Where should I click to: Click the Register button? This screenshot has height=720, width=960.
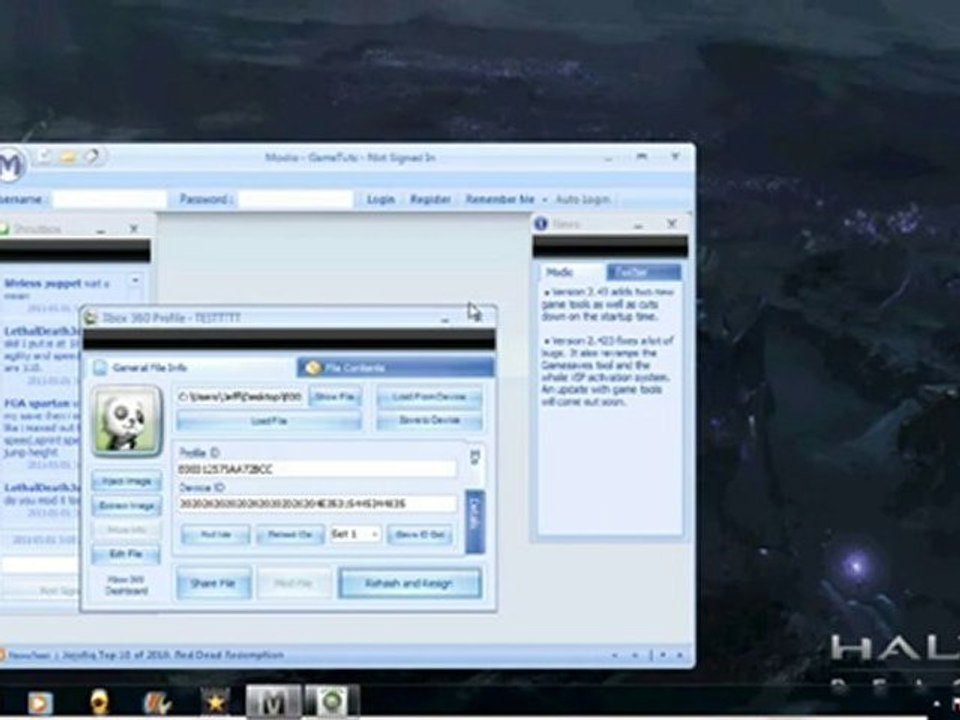click(x=430, y=200)
